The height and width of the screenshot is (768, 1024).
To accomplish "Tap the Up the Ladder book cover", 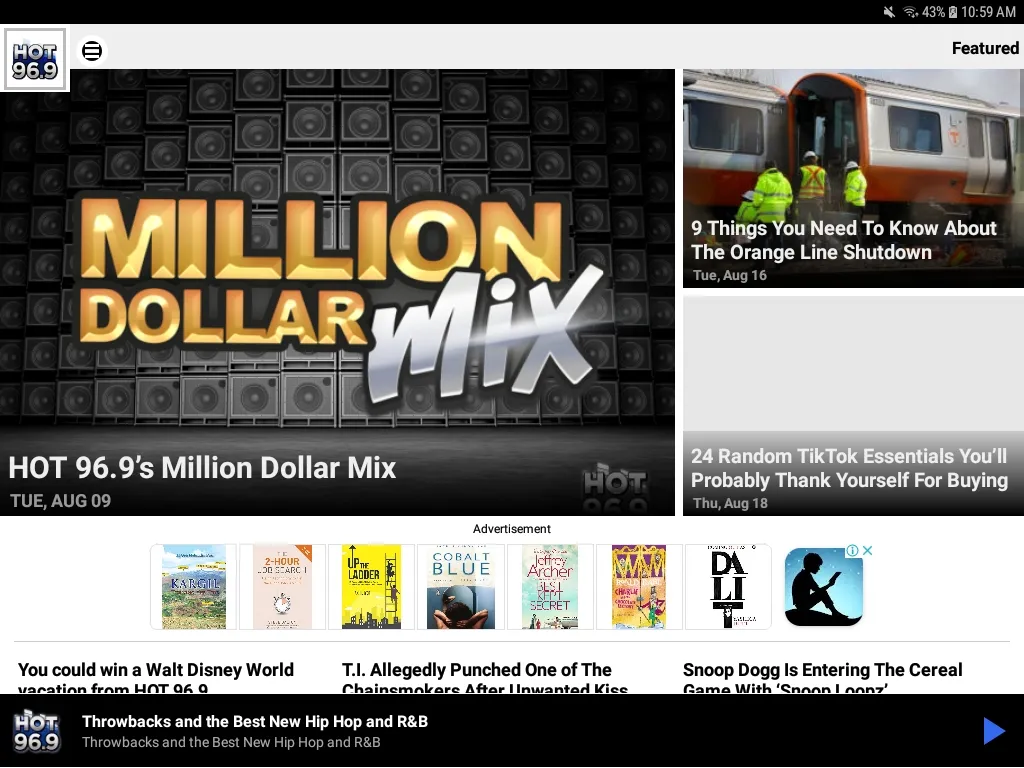I will tap(372, 587).
